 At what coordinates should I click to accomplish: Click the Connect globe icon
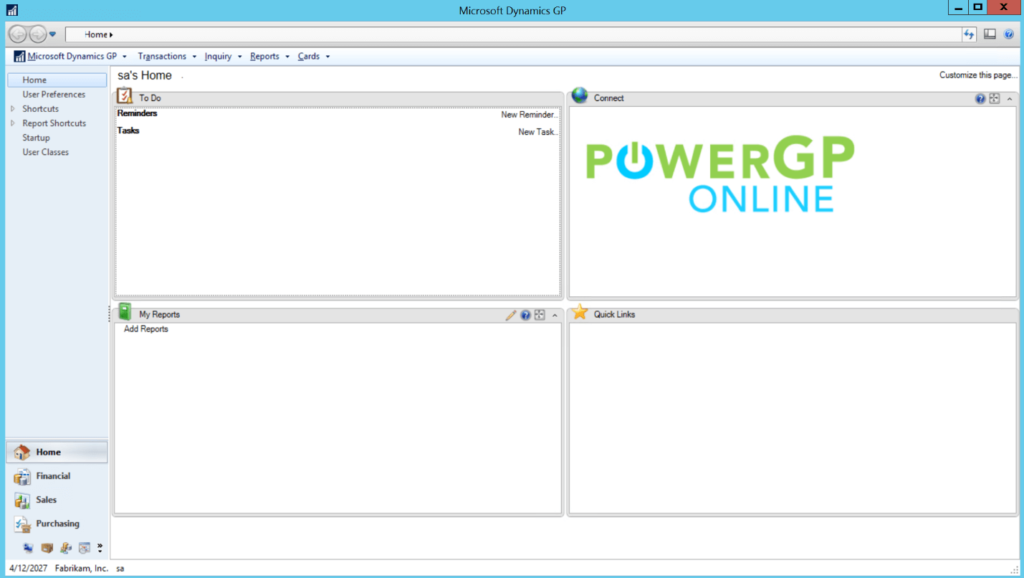(579, 96)
